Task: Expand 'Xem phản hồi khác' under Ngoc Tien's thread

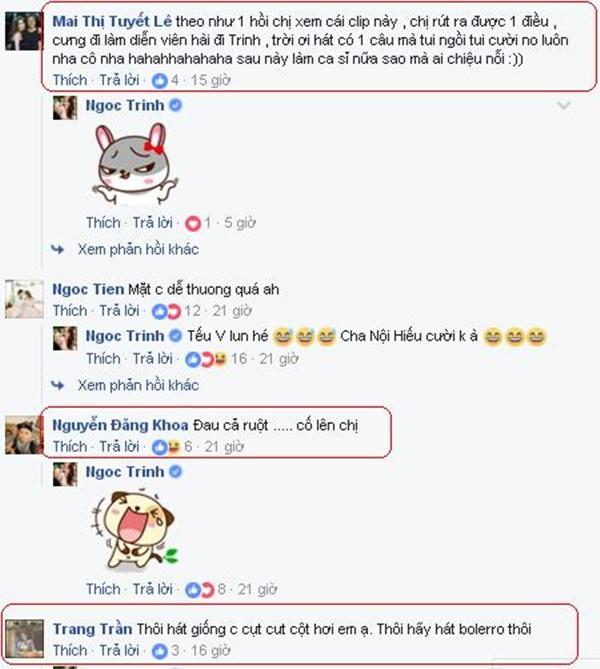Action: coord(138,385)
